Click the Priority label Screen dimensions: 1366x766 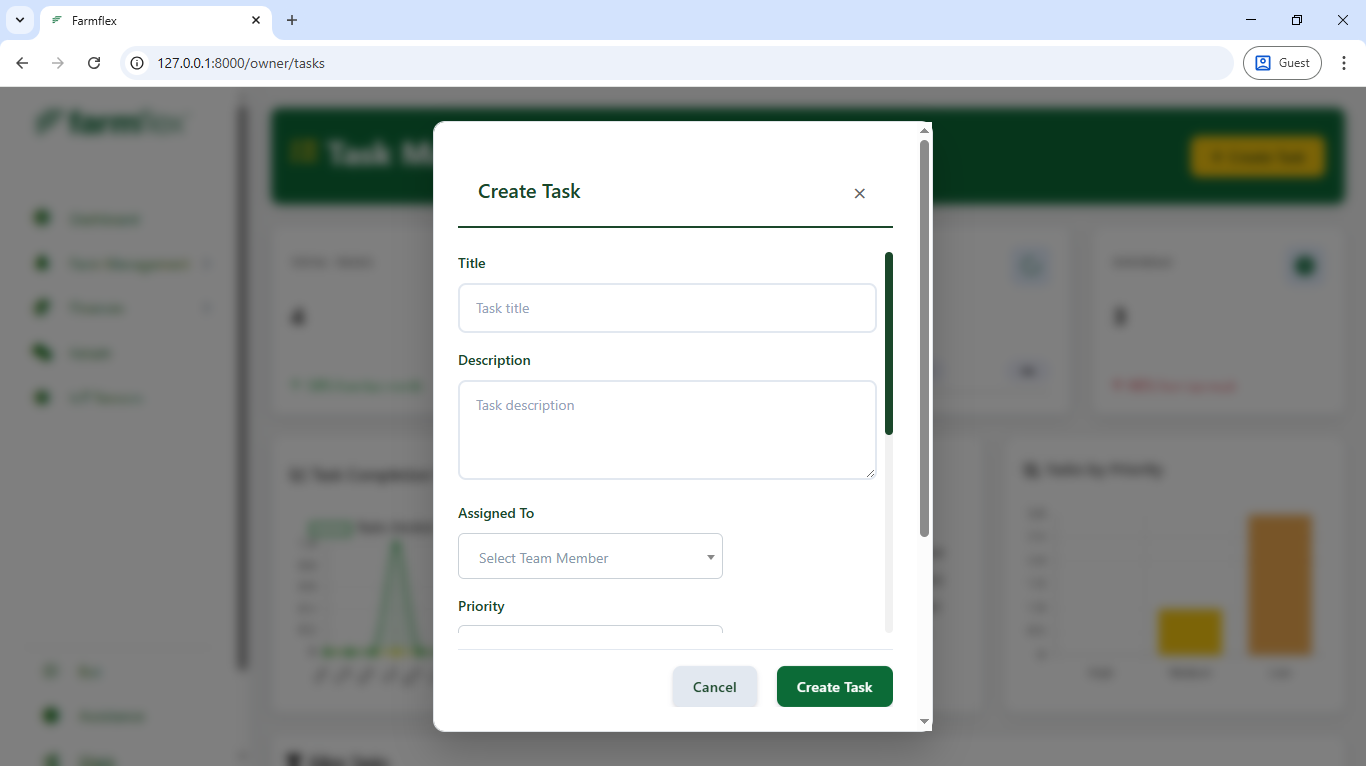[x=481, y=606]
